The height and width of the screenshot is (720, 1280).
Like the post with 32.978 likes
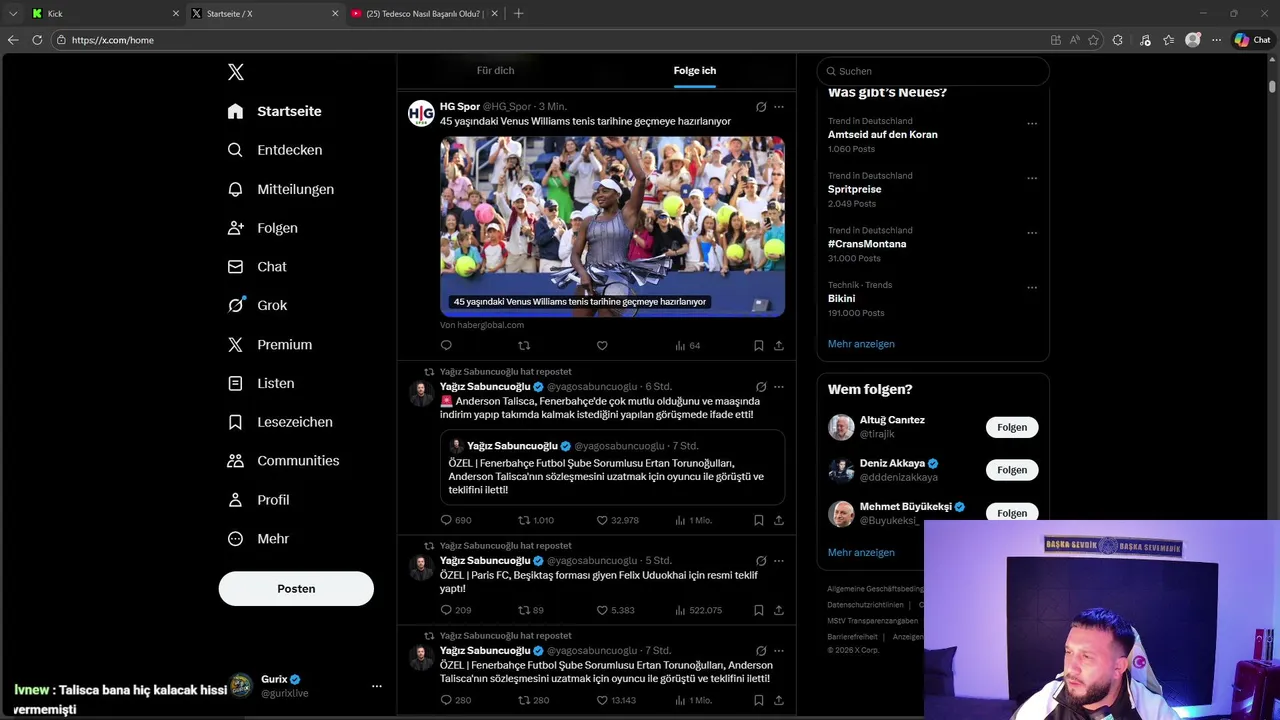tap(617, 521)
